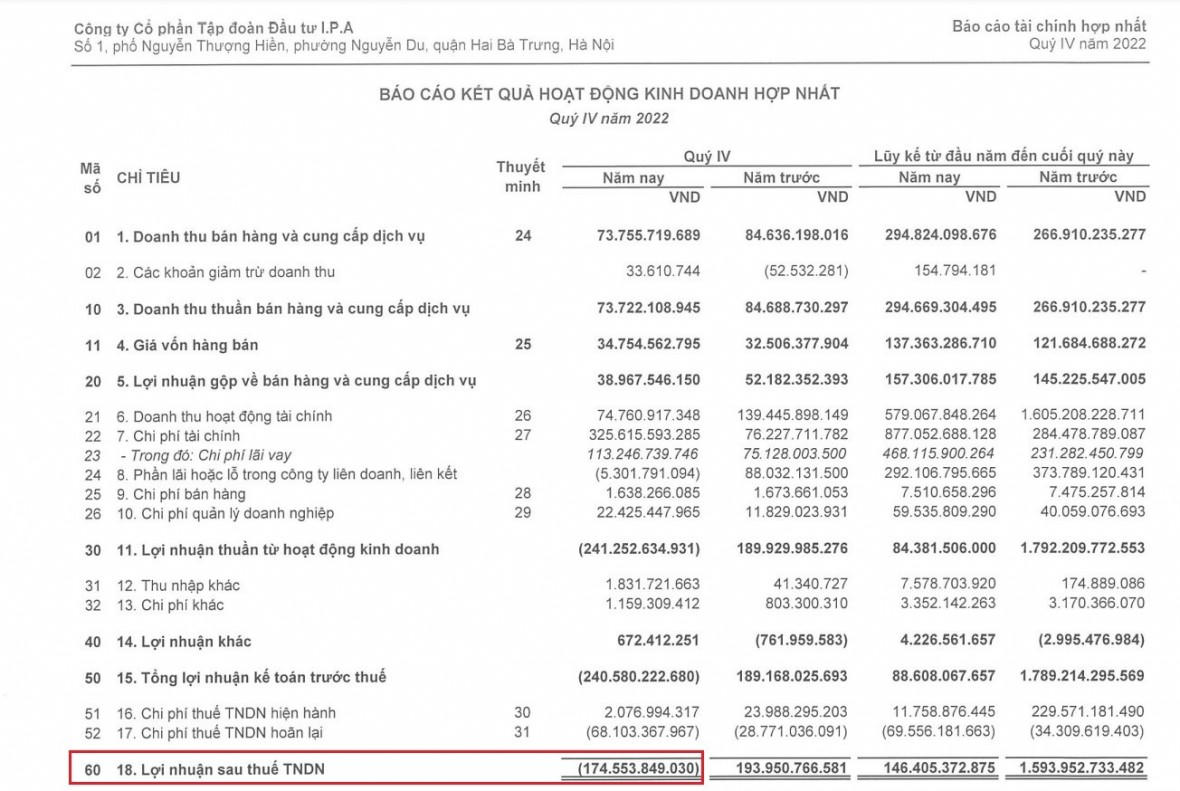
Task: Click 'Báo cáo tài chính hợp nhất' header
Action: [x=1049, y=26]
